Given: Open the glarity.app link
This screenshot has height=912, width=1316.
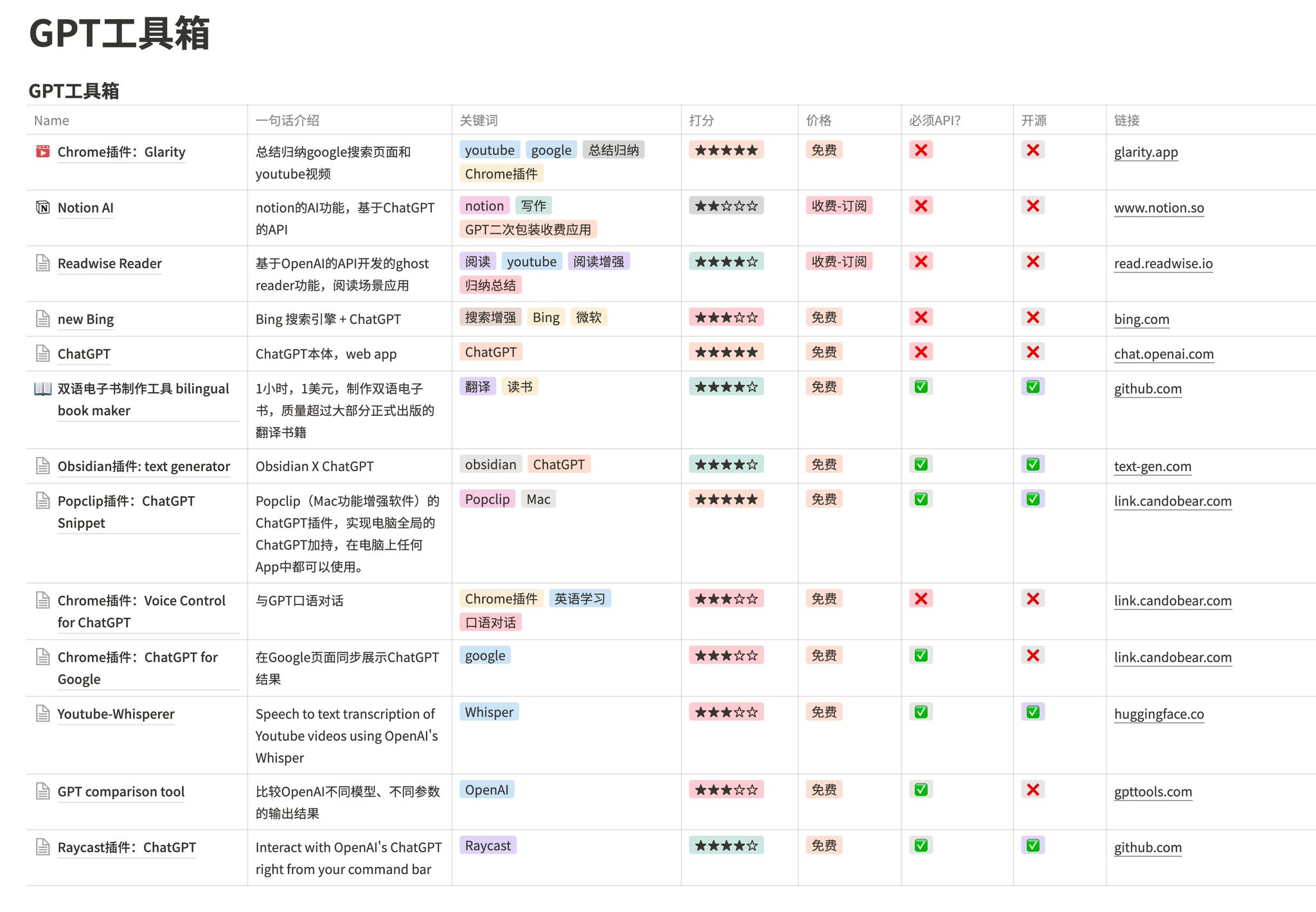Looking at the screenshot, I should pos(1146,152).
